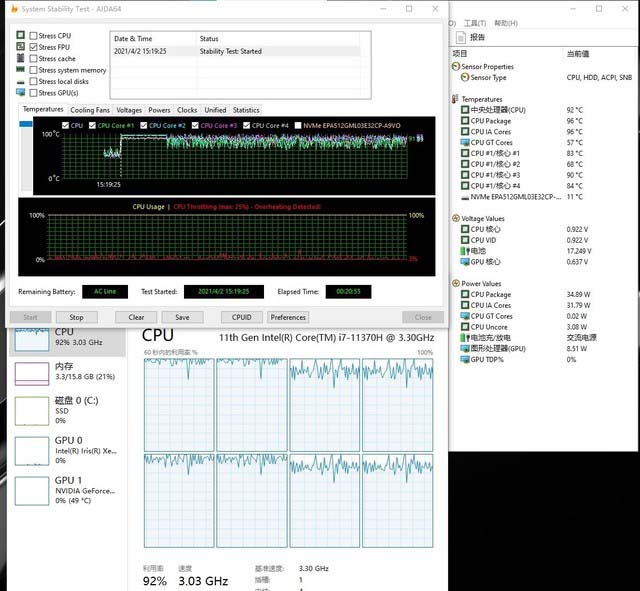Click the 报告 report page icon
Image resolution: width=640 pixels, height=591 pixels.
coord(460,38)
